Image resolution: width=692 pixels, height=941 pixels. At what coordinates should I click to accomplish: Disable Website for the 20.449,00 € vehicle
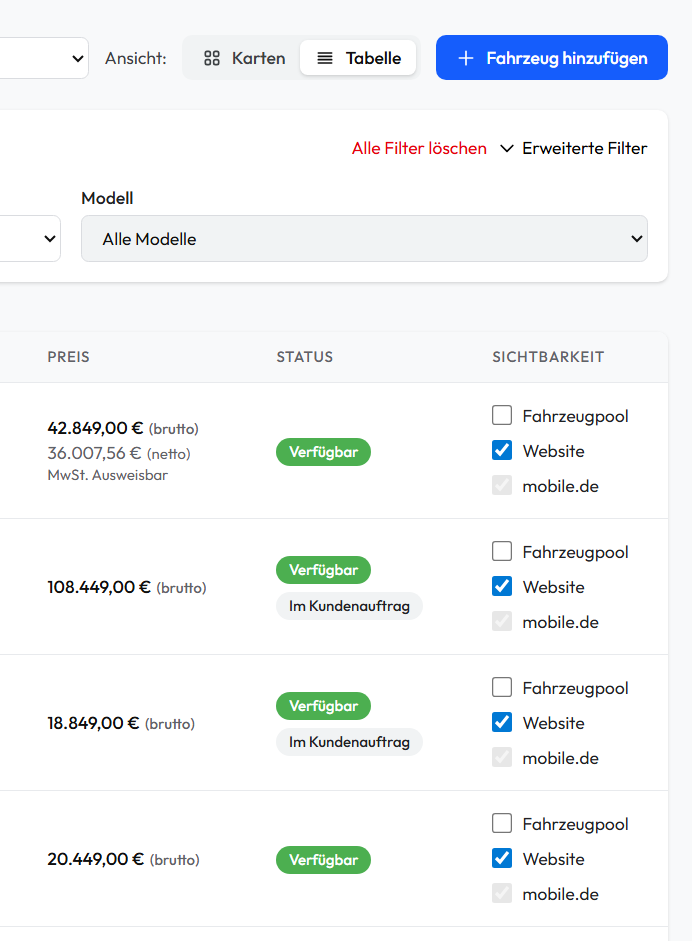click(x=502, y=858)
